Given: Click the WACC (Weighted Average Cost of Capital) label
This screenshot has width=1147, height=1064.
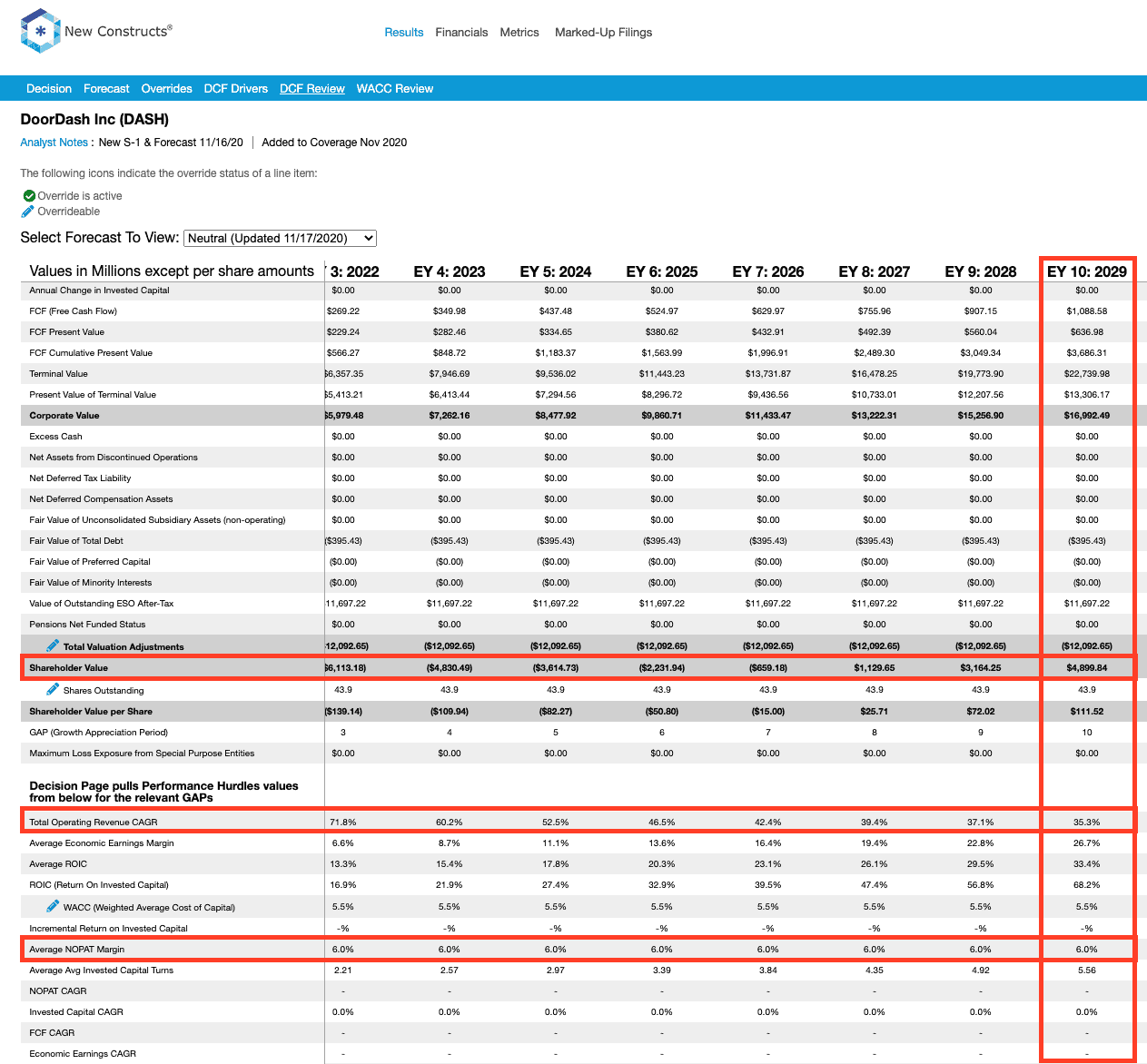Looking at the screenshot, I should pos(149,908).
